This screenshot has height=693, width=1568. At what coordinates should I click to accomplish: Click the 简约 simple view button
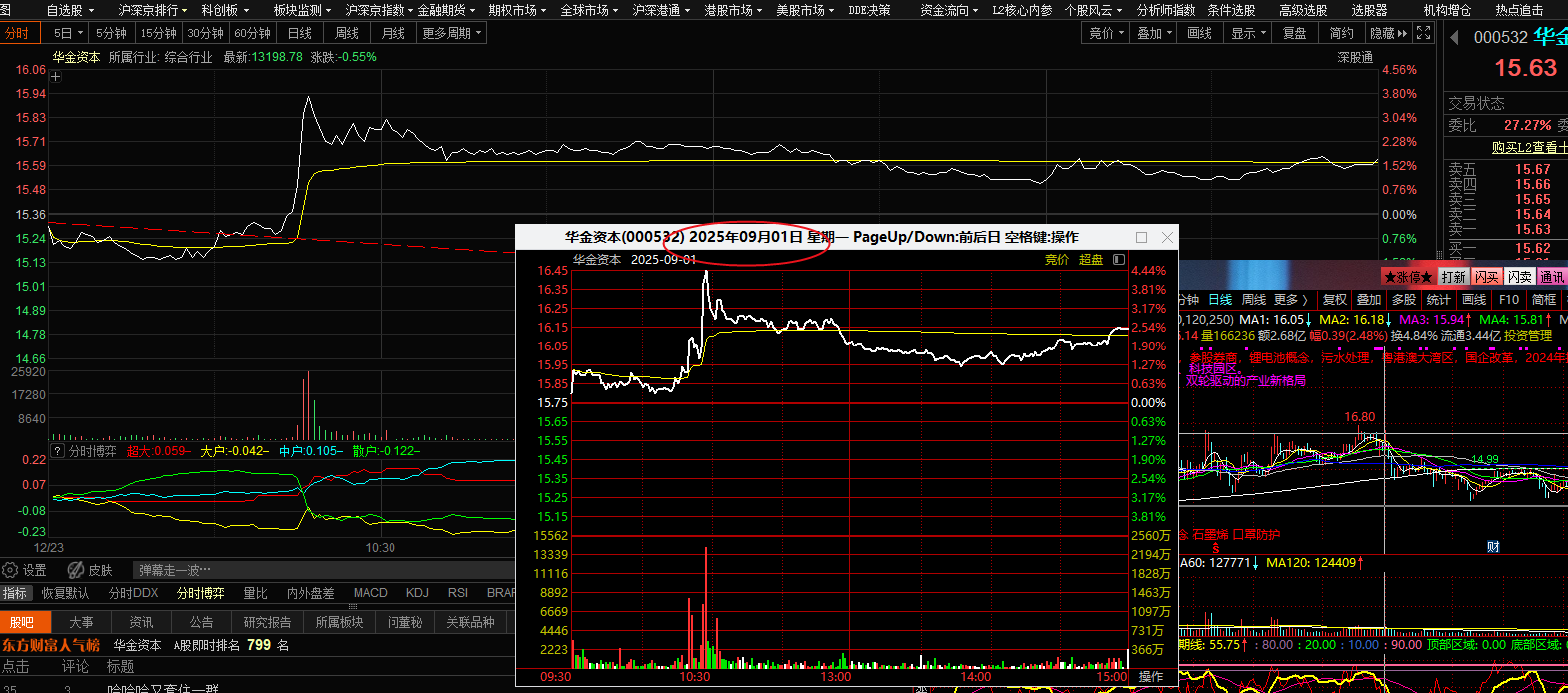1342,33
